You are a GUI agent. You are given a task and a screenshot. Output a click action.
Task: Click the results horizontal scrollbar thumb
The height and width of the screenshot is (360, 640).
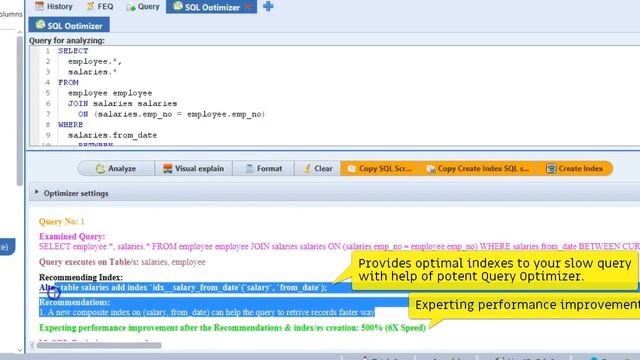click(x=99, y=345)
